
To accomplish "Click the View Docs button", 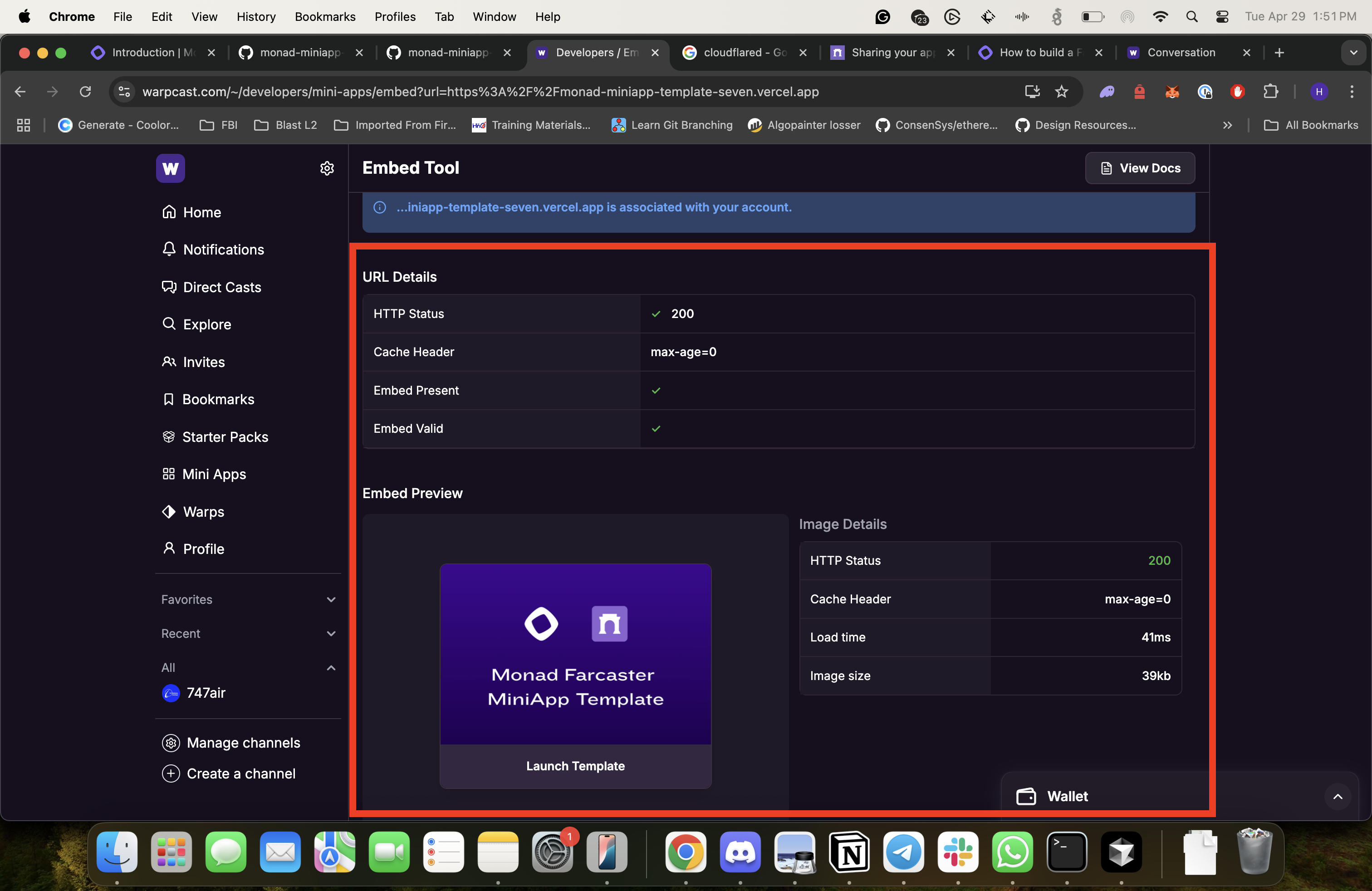I will pos(1140,168).
